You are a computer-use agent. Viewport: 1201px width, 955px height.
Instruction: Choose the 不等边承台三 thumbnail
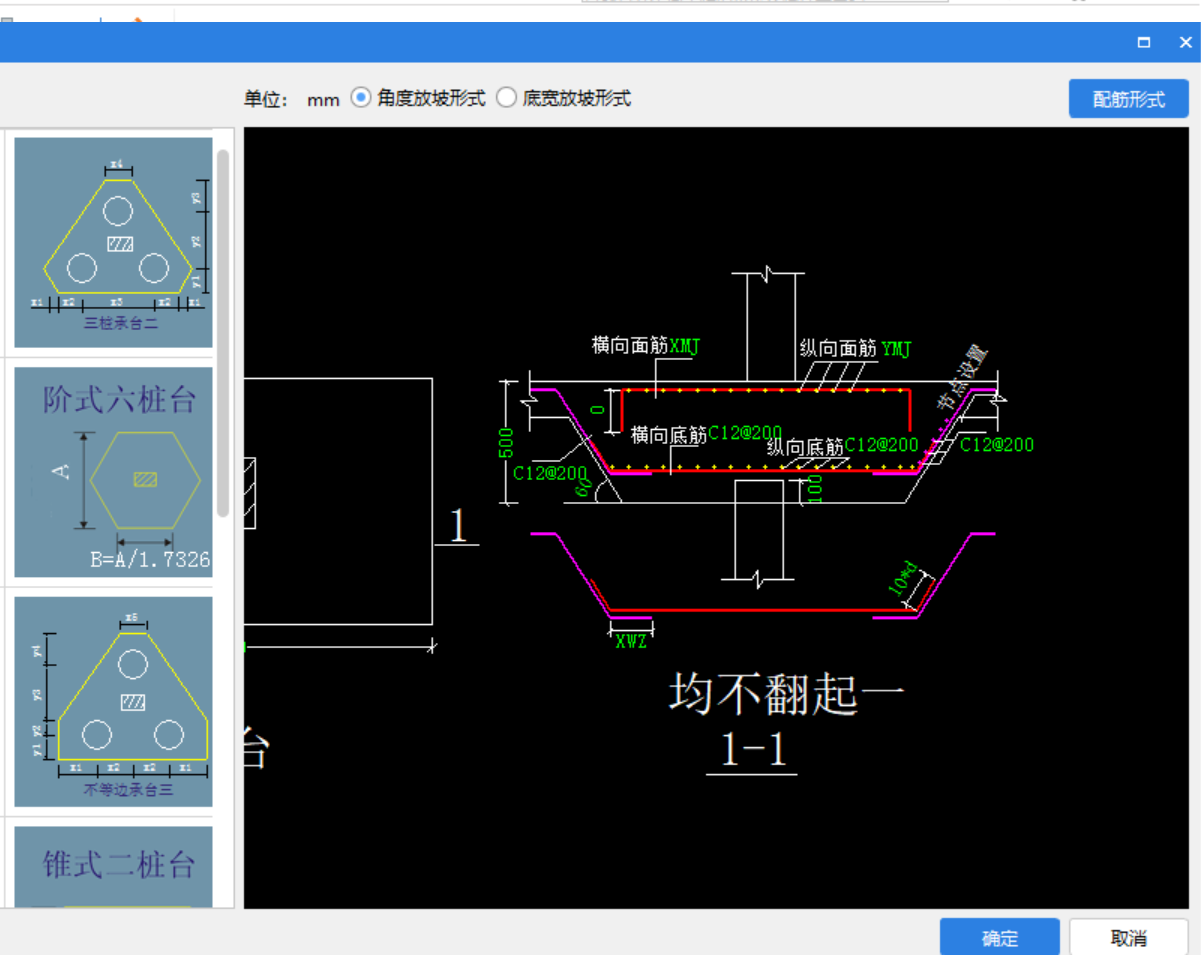[114, 701]
